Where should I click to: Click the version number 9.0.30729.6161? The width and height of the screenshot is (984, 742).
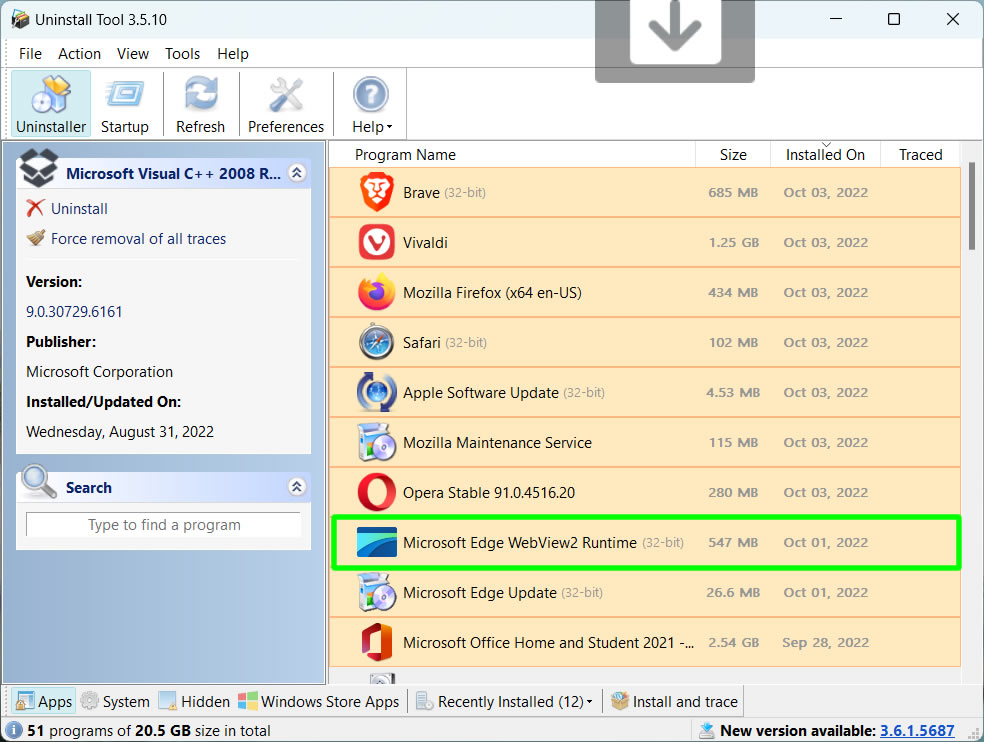(x=74, y=311)
